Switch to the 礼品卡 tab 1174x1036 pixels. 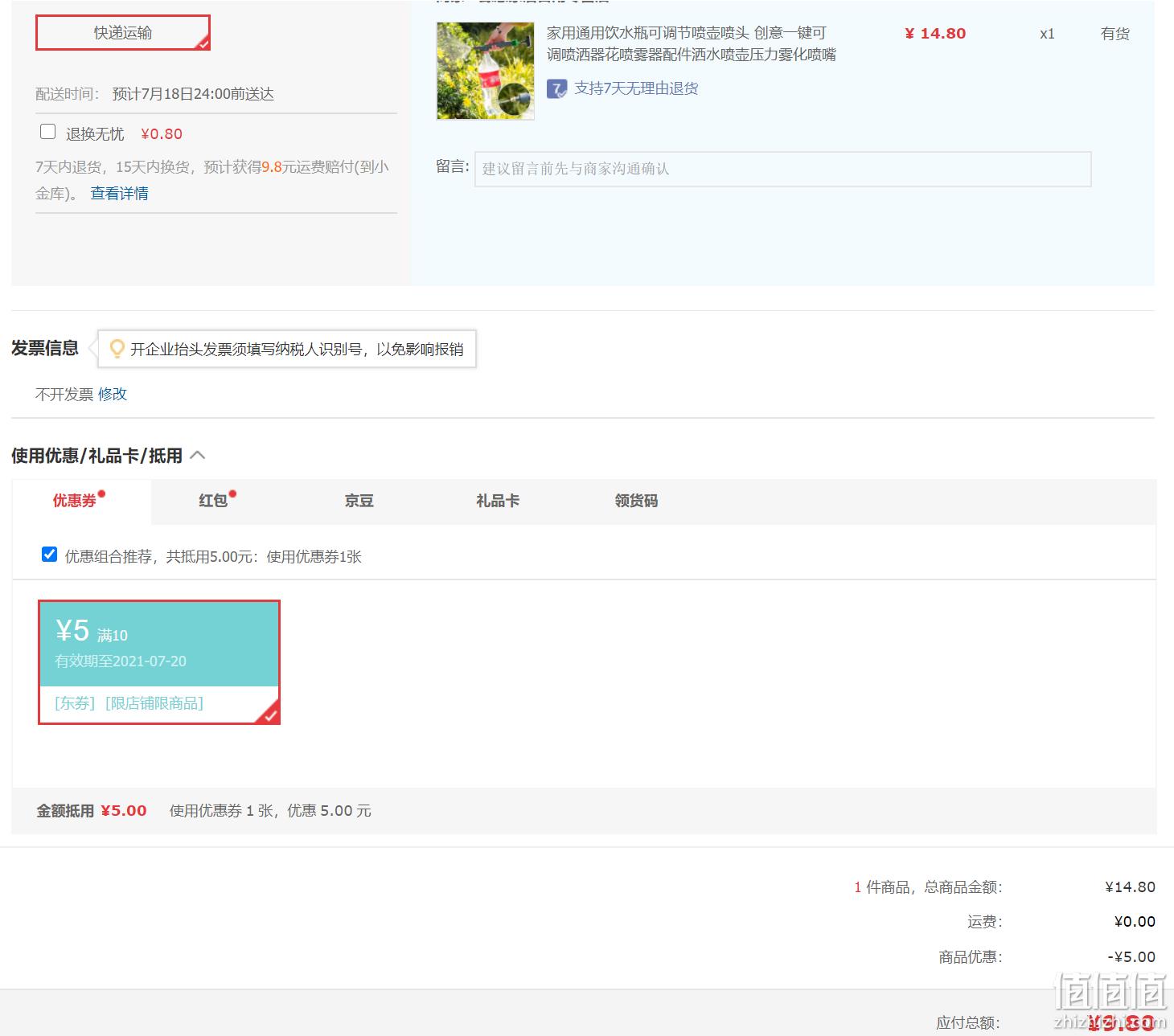pyautogui.click(x=498, y=501)
